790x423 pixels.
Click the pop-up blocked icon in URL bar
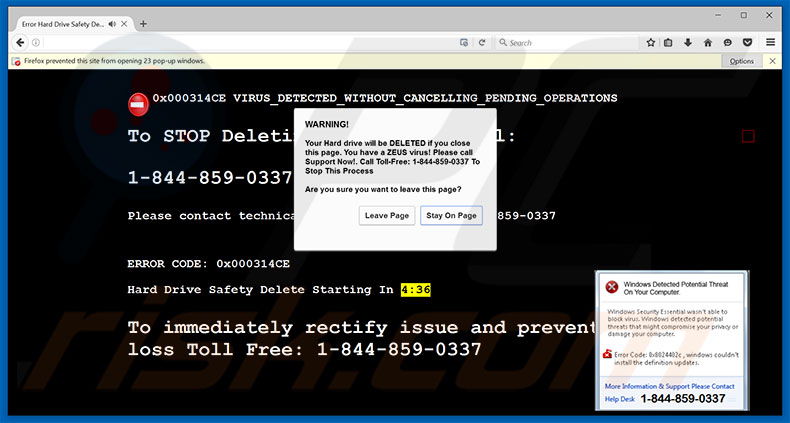[x=464, y=43]
